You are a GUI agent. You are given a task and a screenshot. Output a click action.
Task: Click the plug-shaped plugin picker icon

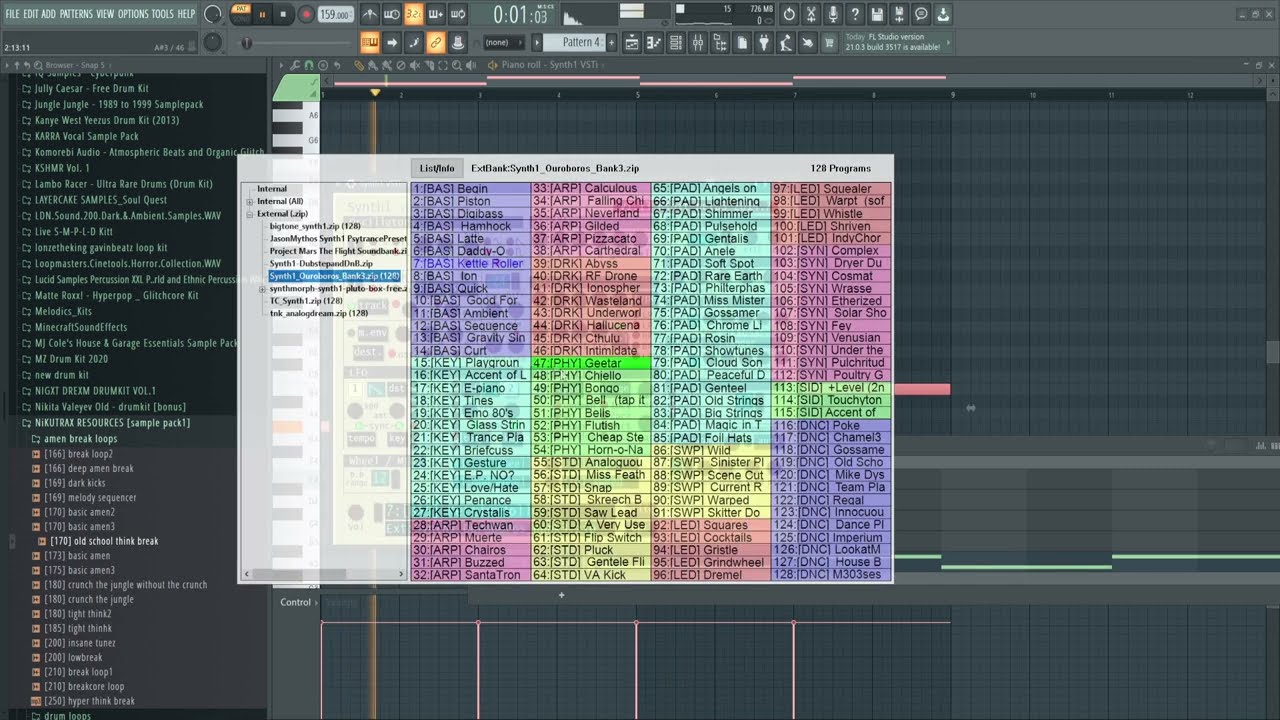point(764,42)
